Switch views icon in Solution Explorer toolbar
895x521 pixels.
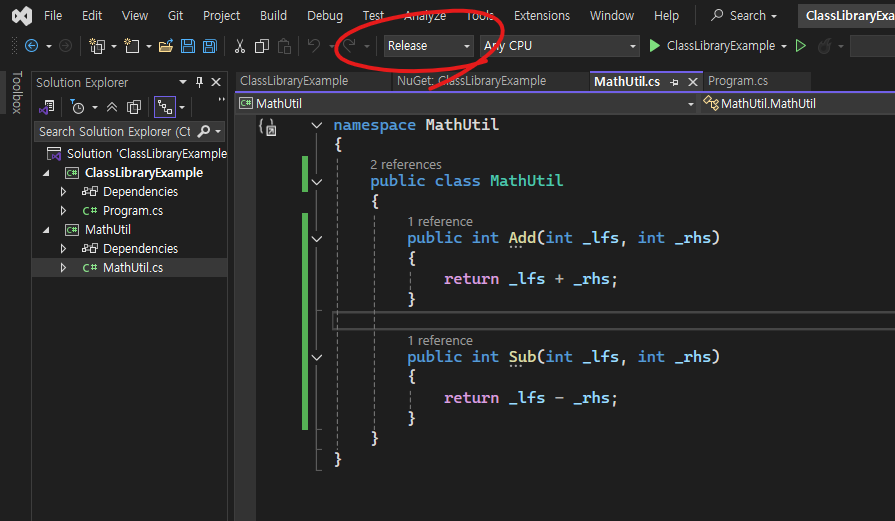click(x=47, y=107)
